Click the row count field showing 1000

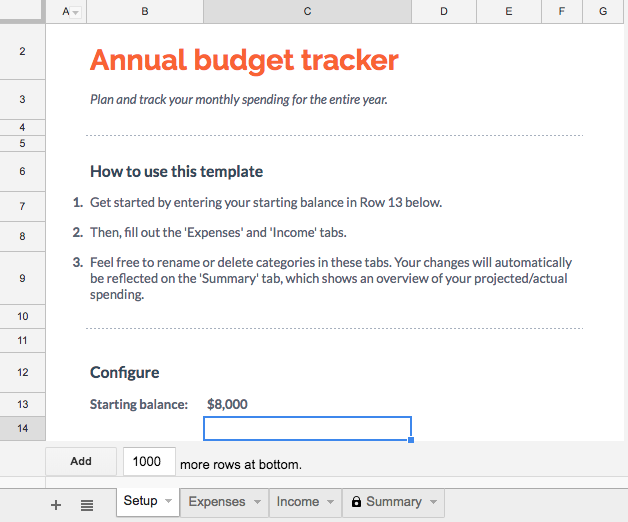[x=147, y=462]
